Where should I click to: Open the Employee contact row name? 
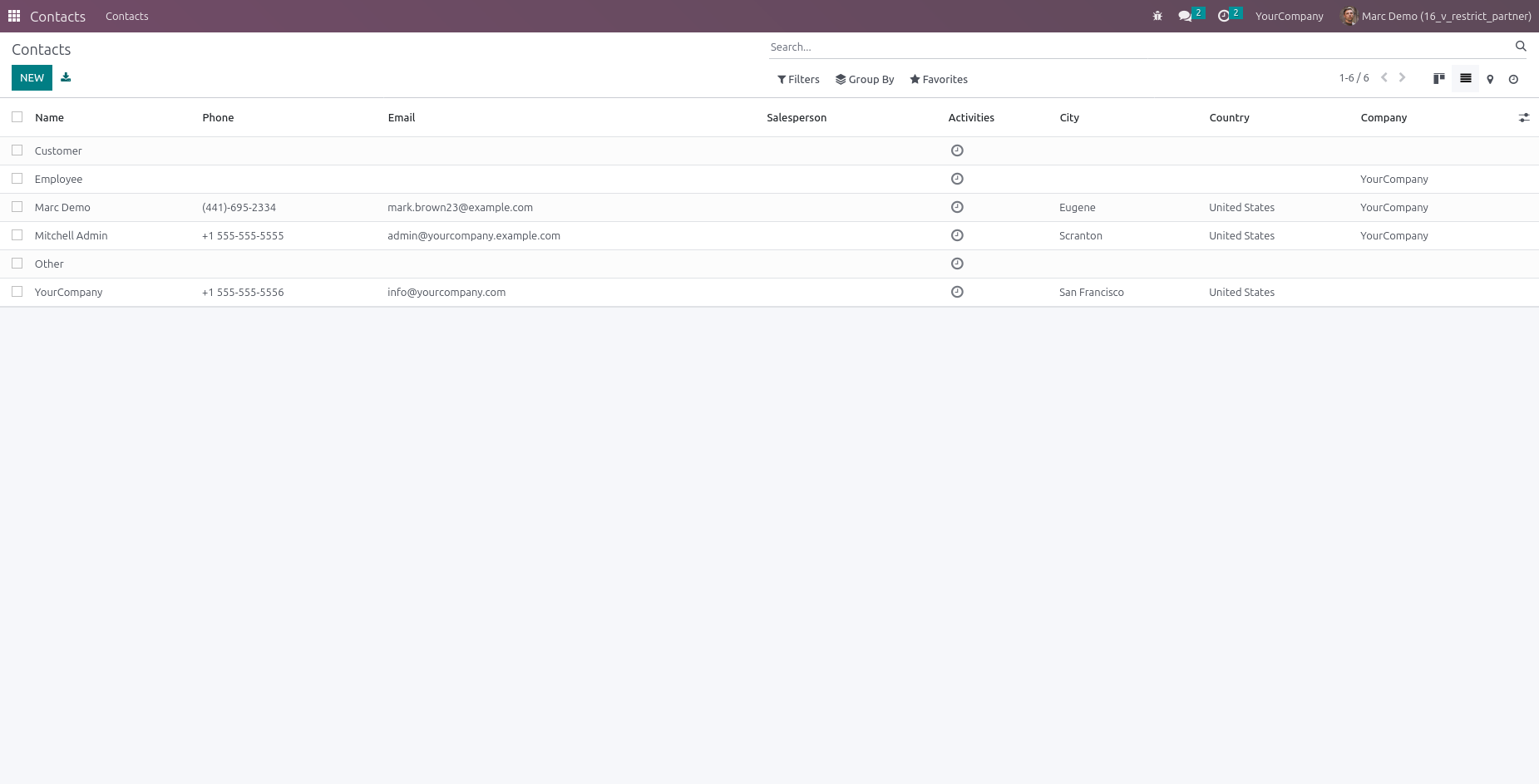click(x=58, y=179)
